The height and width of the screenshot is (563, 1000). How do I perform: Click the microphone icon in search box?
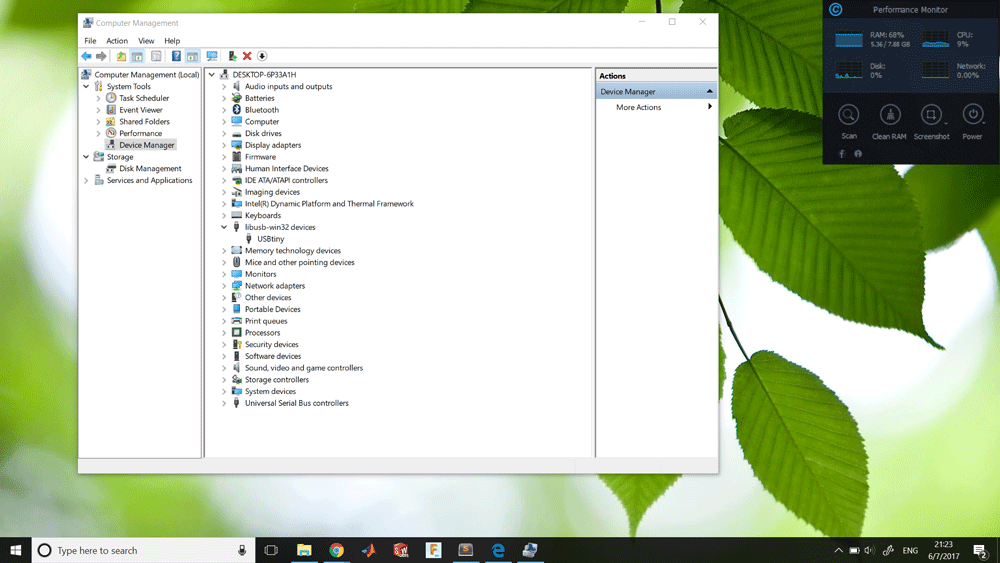point(242,550)
